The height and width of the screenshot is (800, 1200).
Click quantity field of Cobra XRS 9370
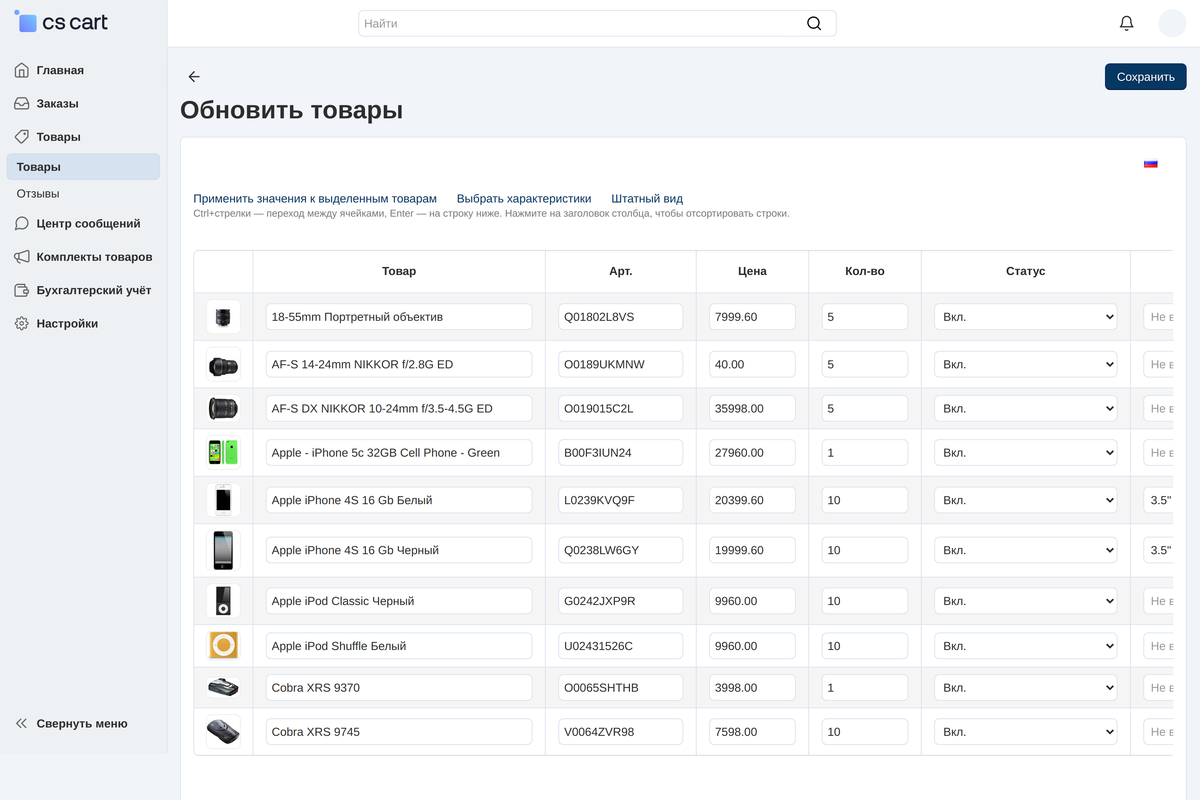[x=865, y=688]
